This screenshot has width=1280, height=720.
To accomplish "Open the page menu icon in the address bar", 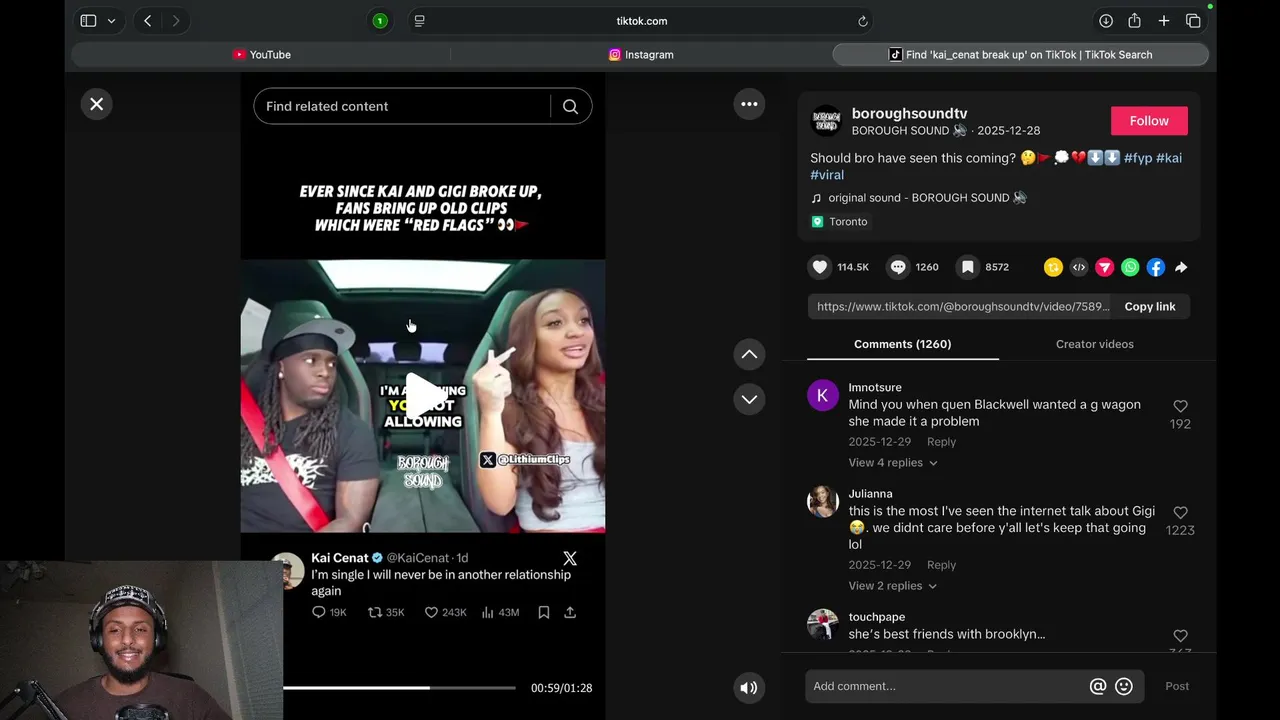I will (419, 21).
